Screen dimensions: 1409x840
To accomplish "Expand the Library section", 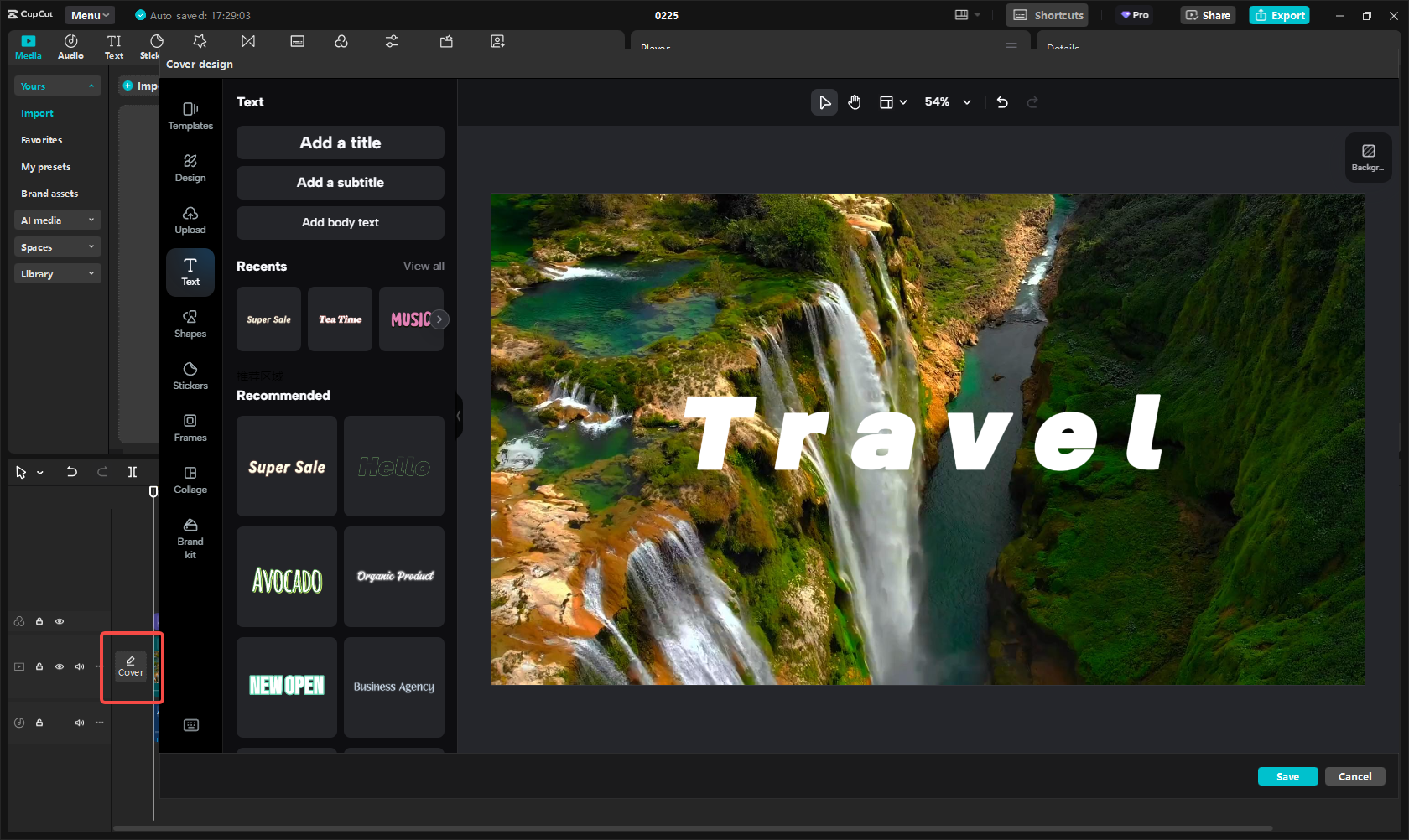I will [x=57, y=274].
